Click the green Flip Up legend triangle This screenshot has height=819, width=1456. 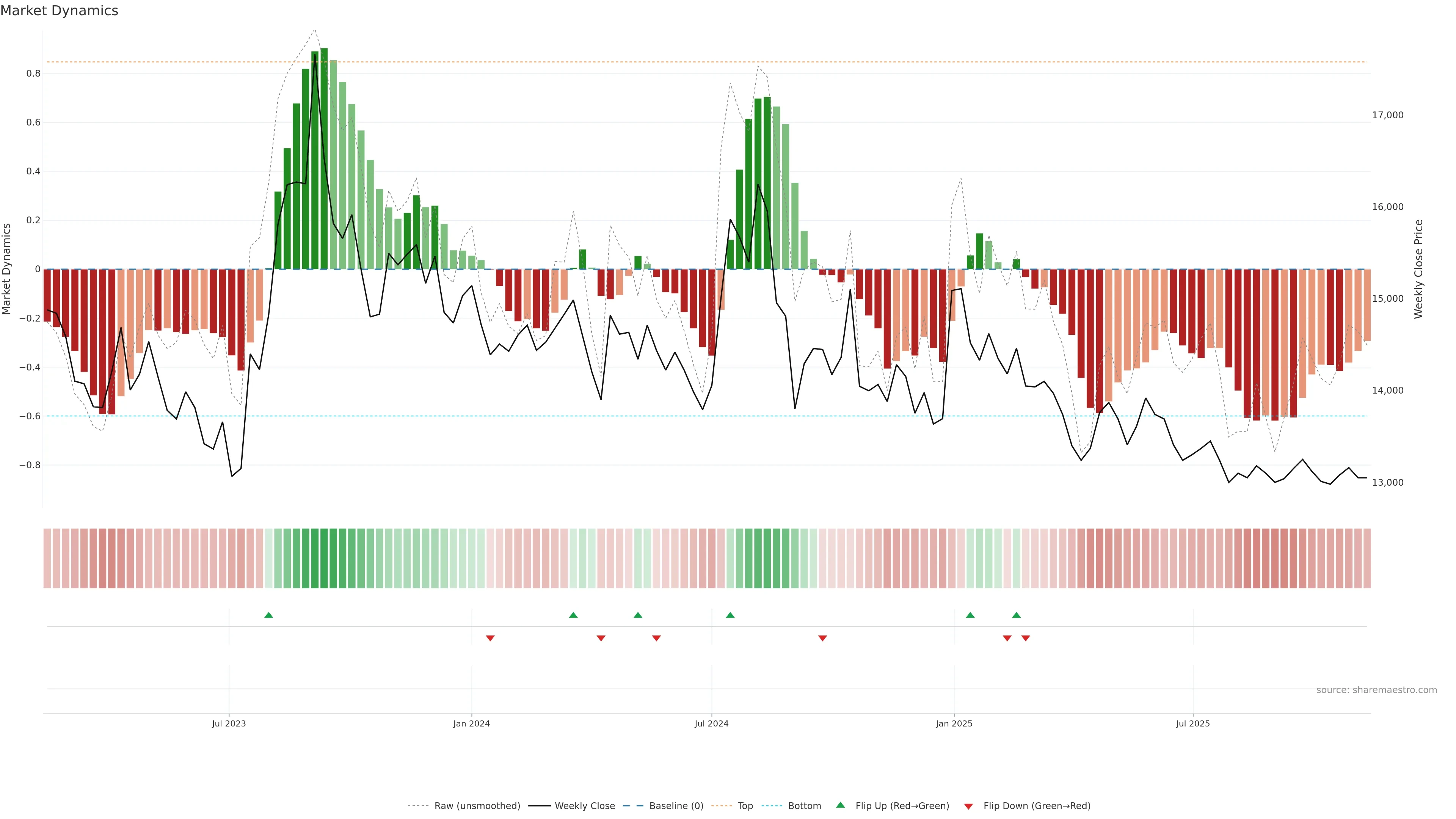coord(841,805)
